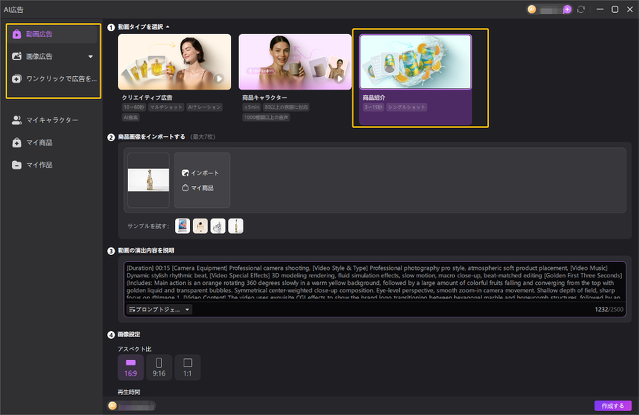Viewport: 640px width, 415px height.
Task: Open the ワンクリックで広告を… one-click ad item
Action: pos(53,79)
